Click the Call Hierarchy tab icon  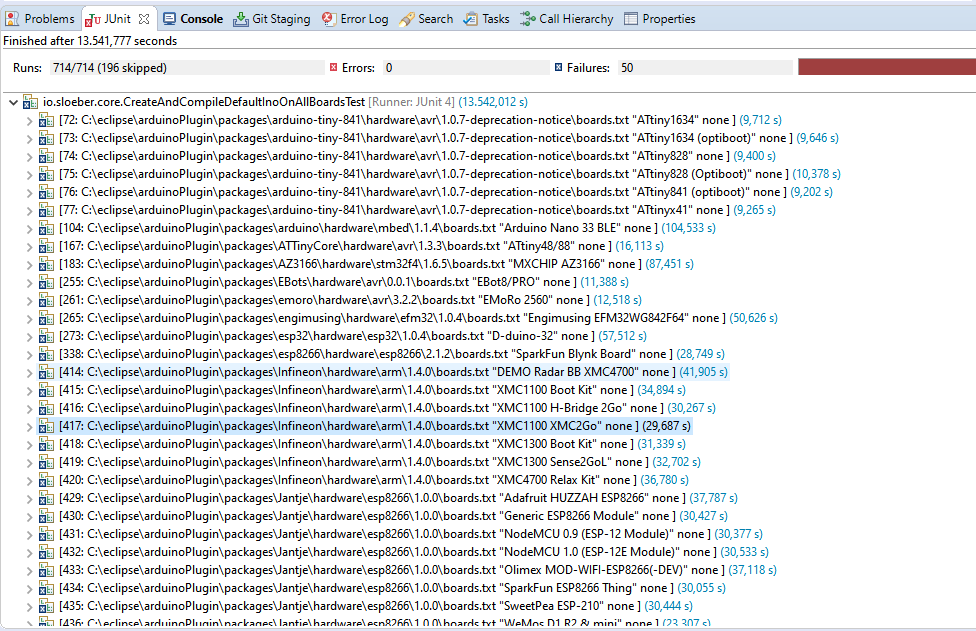pos(528,19)
